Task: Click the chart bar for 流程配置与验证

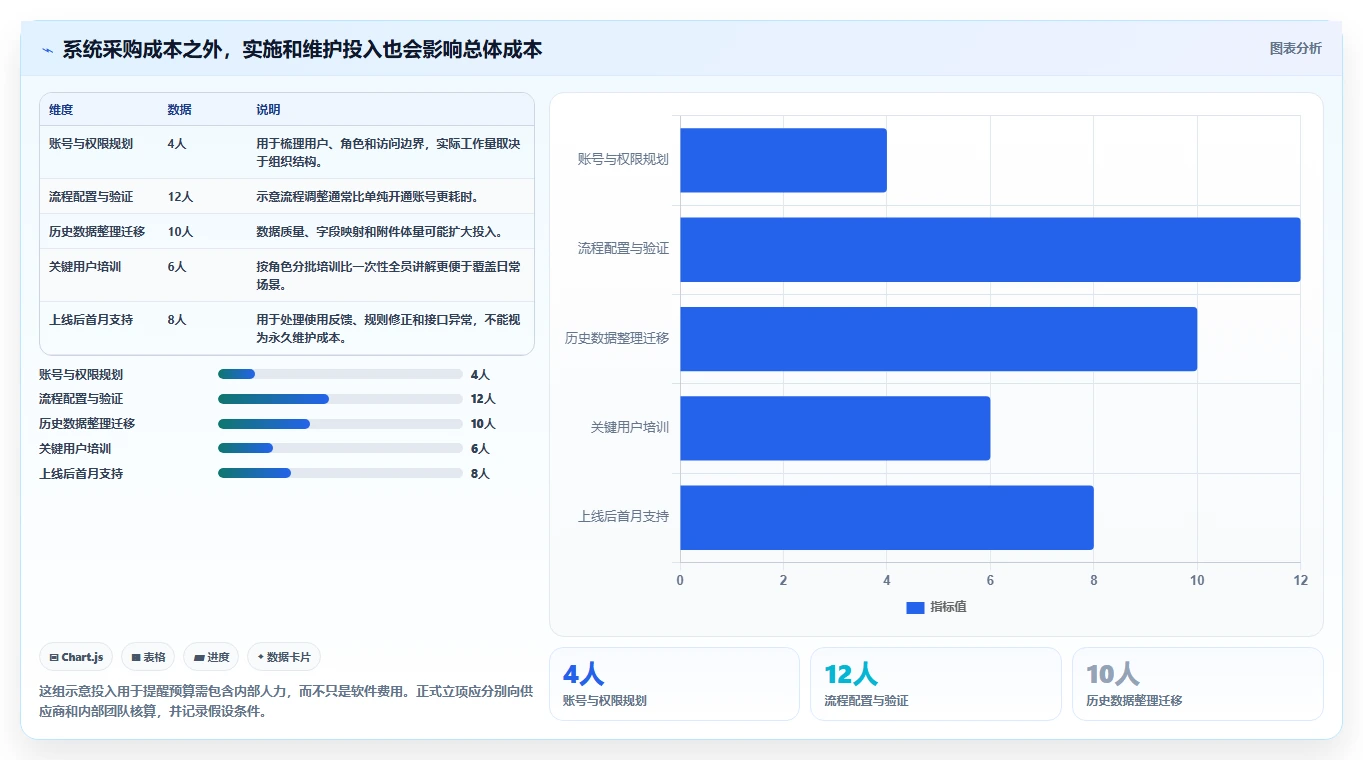Action: 990,249
